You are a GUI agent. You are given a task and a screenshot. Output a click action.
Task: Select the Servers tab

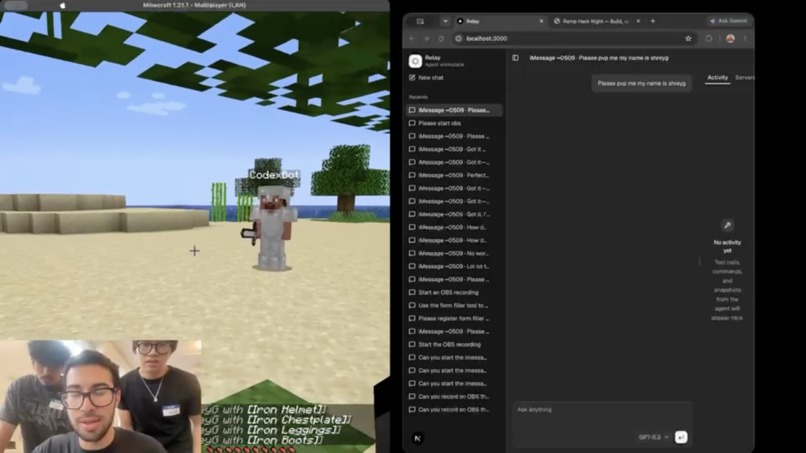tap(745, 78)
